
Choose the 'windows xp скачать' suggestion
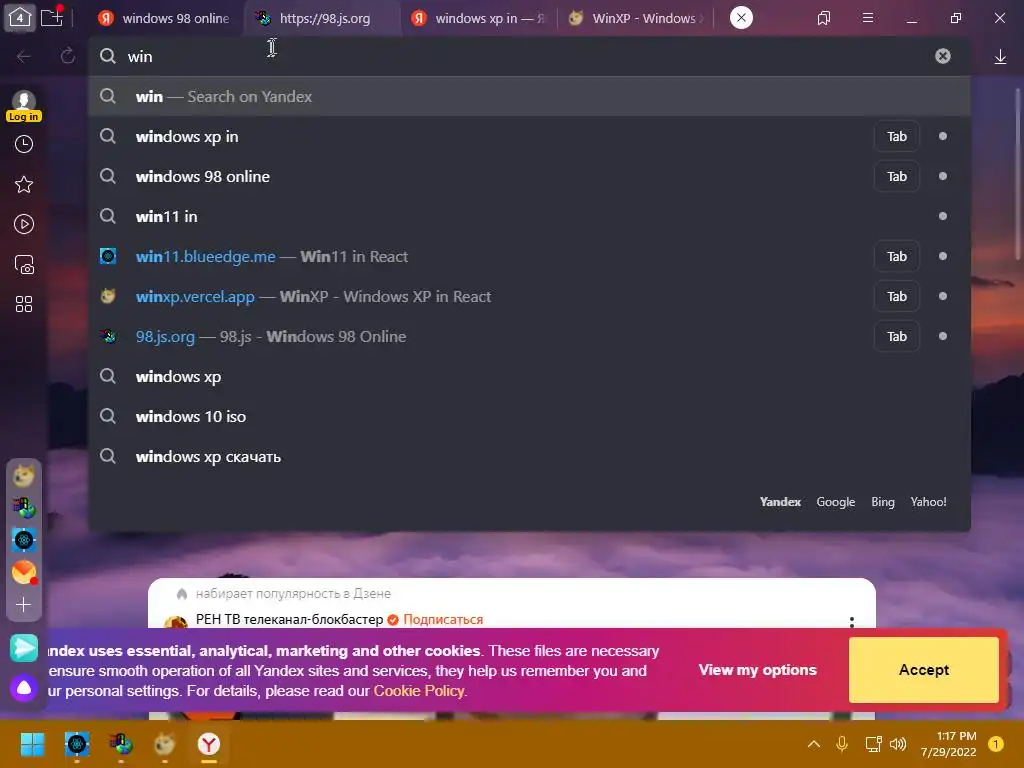coord(530,456)
